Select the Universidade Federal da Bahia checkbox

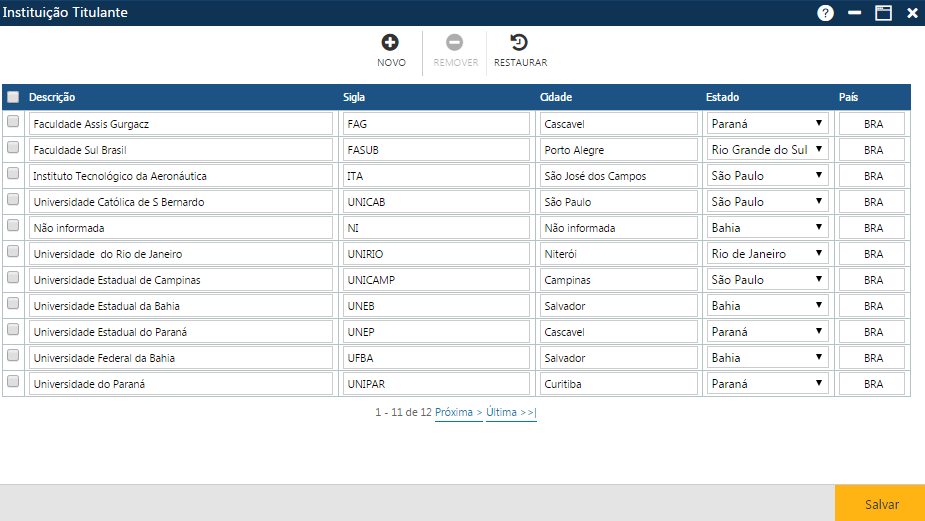pyautogui.click(x=13, y=356)
